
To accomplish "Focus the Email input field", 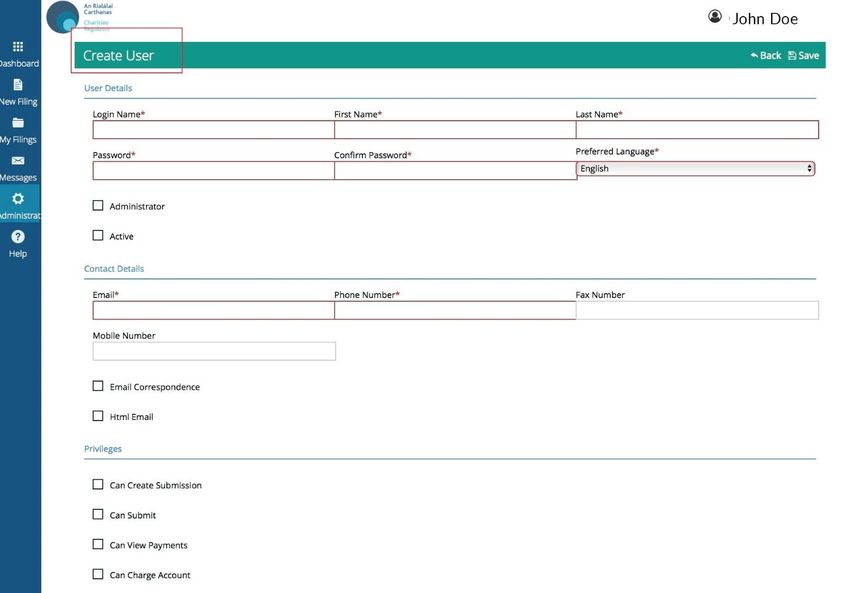I will click(x=214, y=310).
